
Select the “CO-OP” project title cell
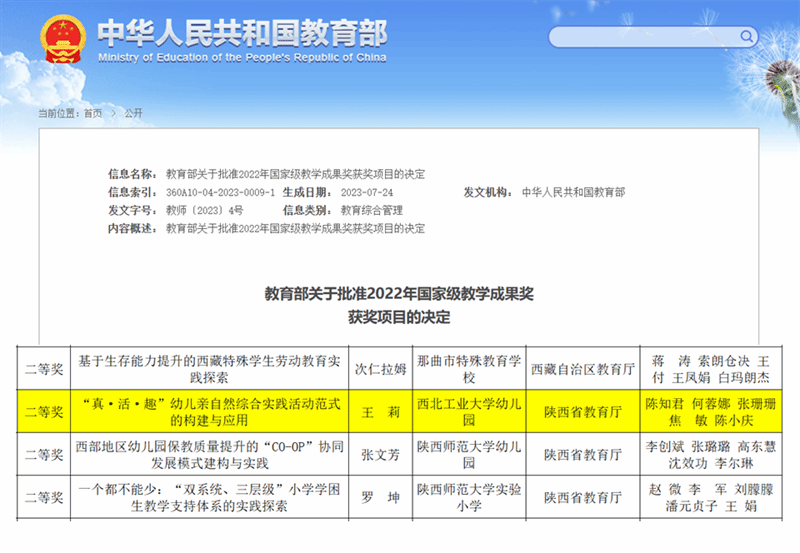click(208, 454)
